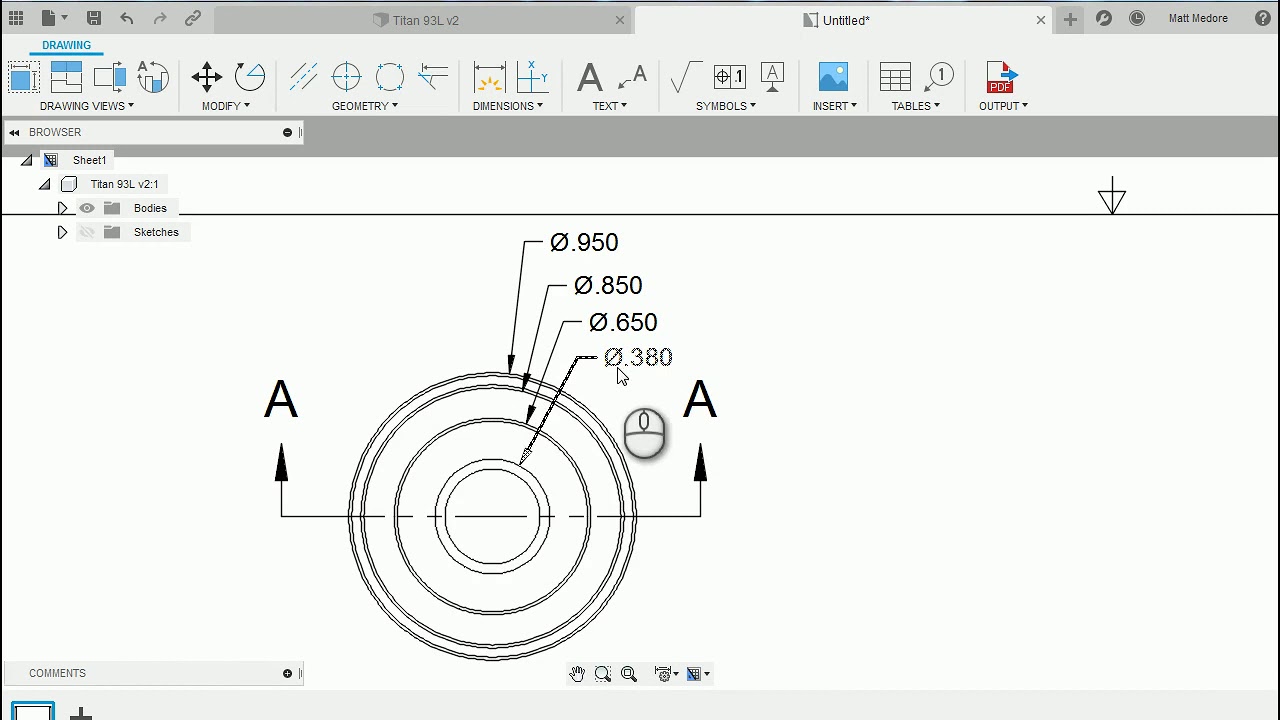This screenshot has height=720, width=1280.
Task: Select the Centerline tool
Action: point(303,77)
